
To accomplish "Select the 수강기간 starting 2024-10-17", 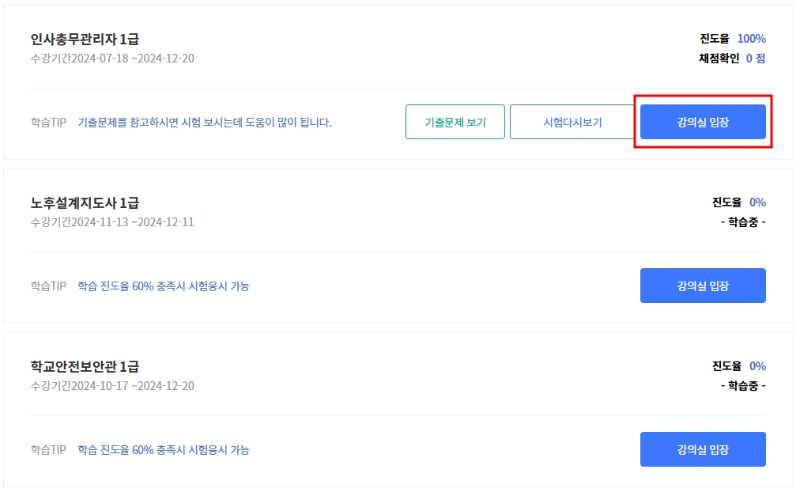I will click(x=112, y=386).
